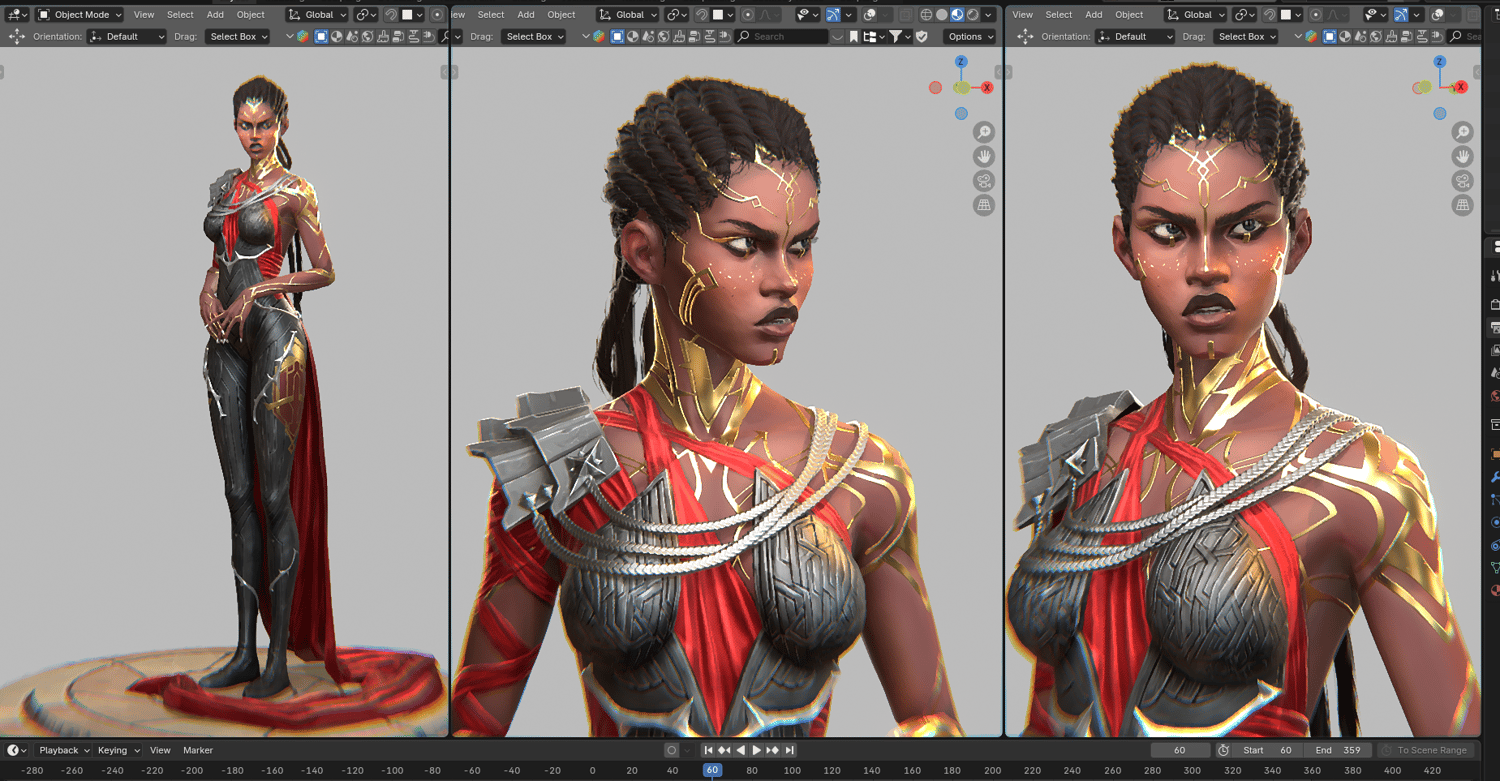
Task: Play the animation in reverse
Action: pos(740,750)
